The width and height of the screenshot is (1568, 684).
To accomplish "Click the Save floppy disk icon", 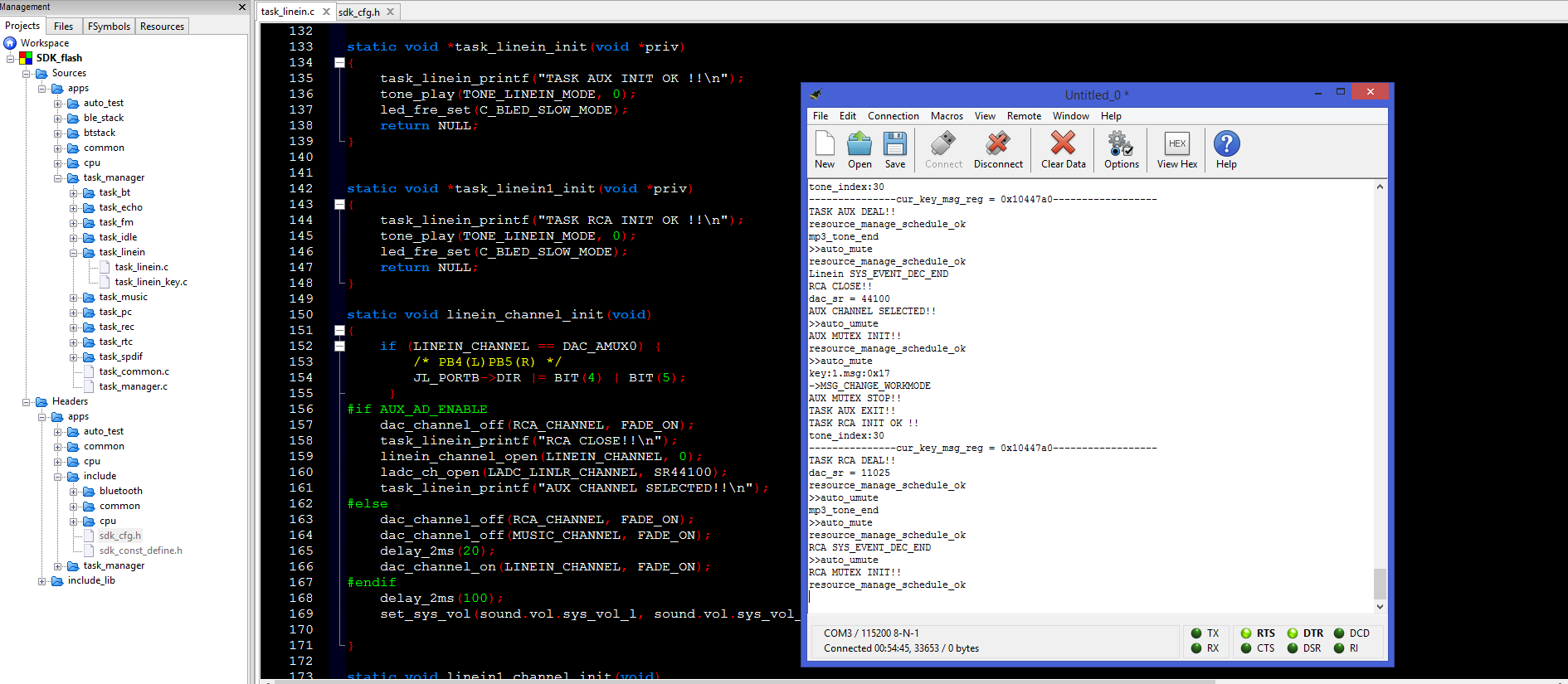I will click(895, 149).
